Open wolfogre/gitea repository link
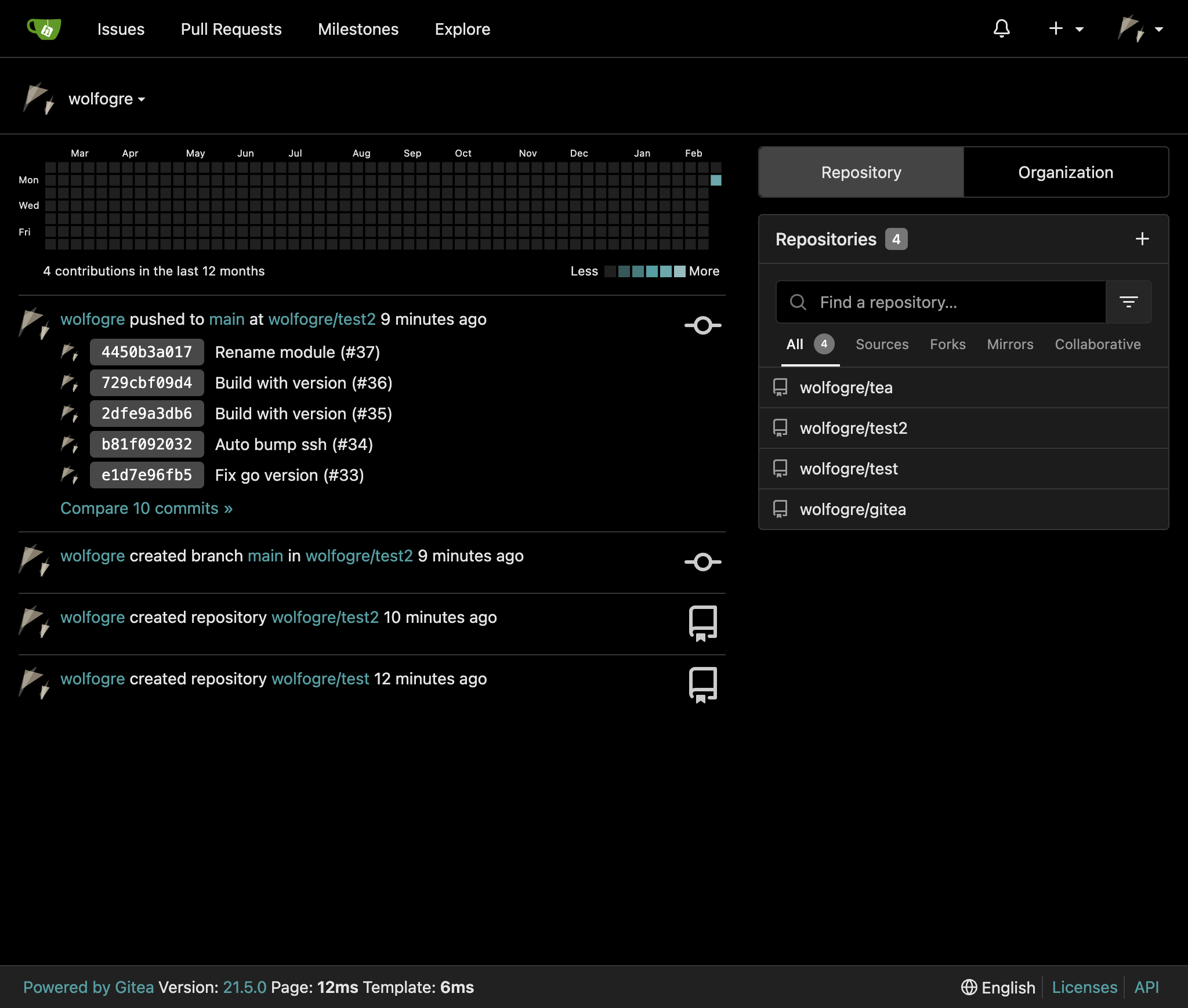The width and height of the screenshot is (1188, 1008). click(853, 509)
